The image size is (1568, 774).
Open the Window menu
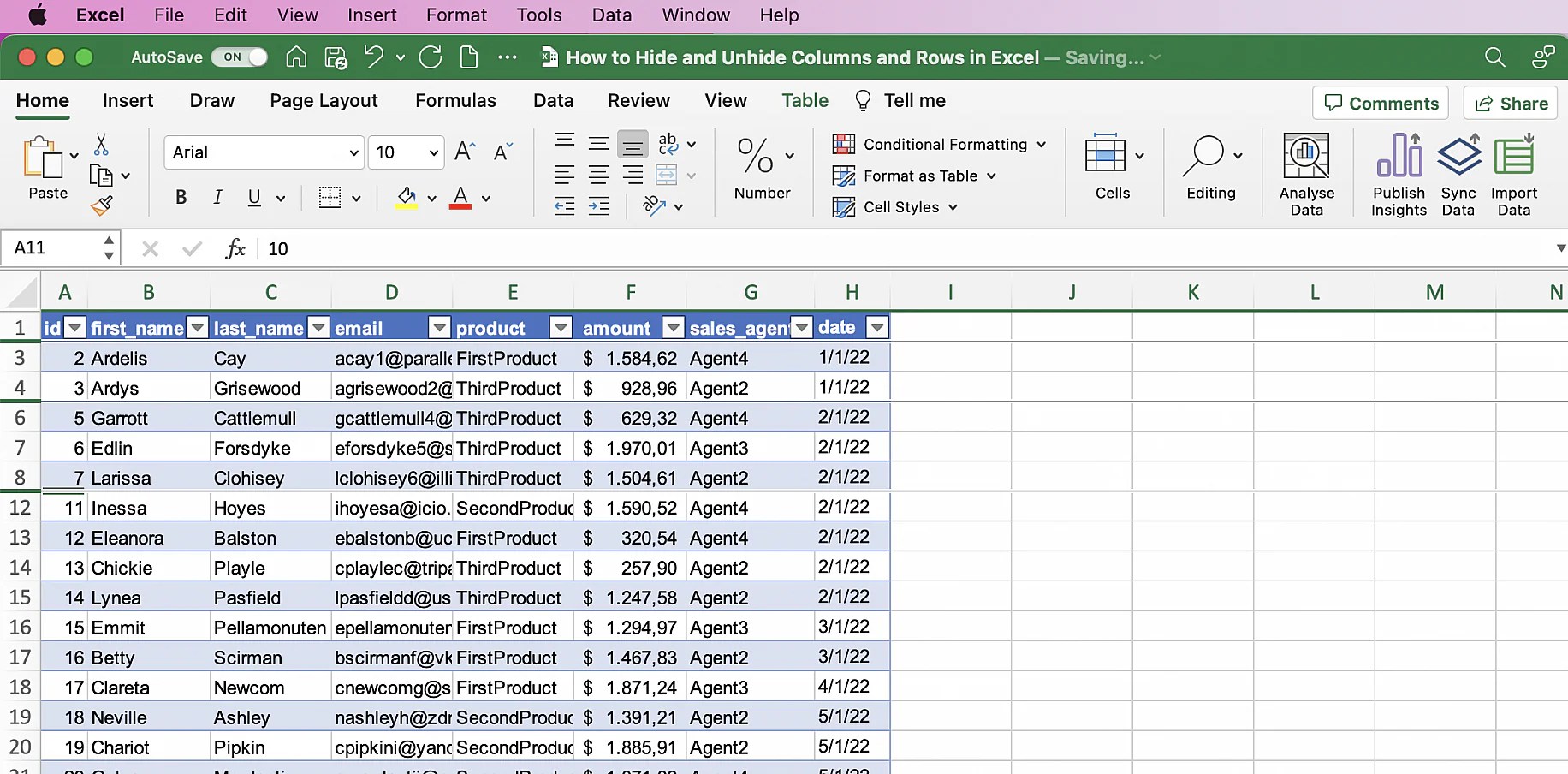[x=695, y=15]
